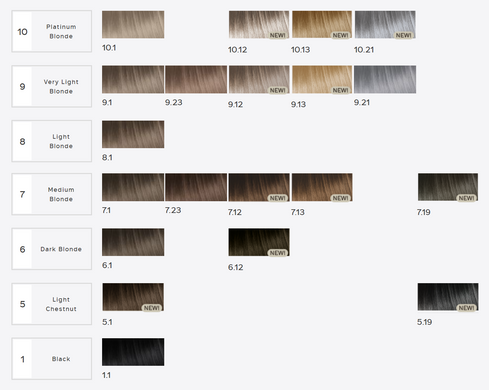Open the 9 Very Light Blonde level box

(52, 86)
